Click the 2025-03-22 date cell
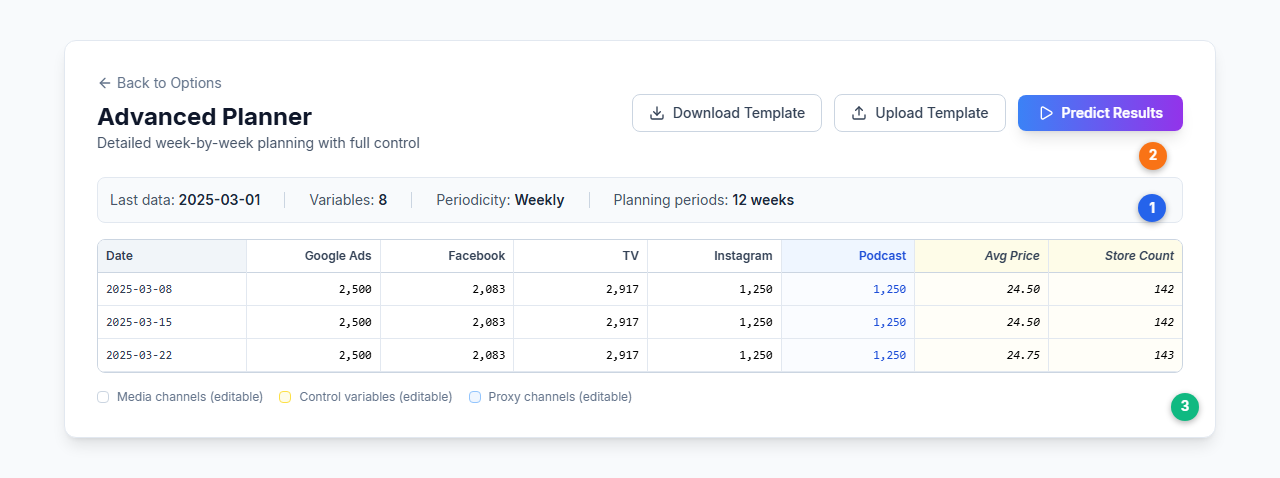Image resolution: width=1280 pixels, height=478 pixels. pyautogui.click(x=172, y=355)
